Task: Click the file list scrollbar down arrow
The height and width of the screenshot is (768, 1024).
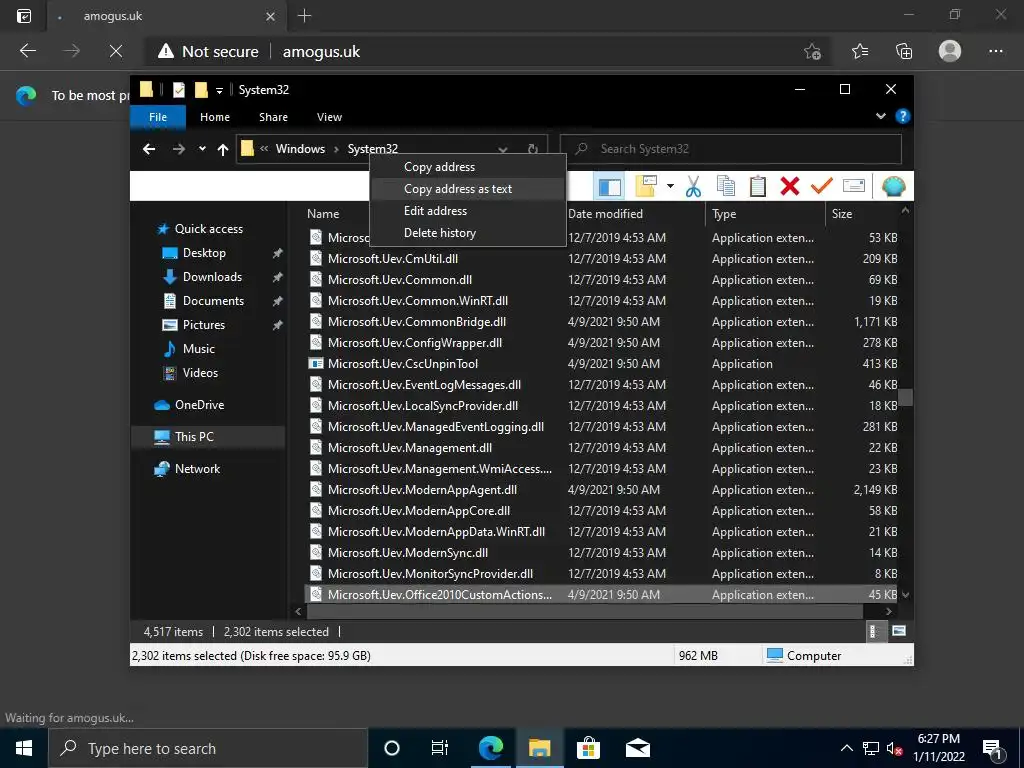Action: tap(905, 594)
